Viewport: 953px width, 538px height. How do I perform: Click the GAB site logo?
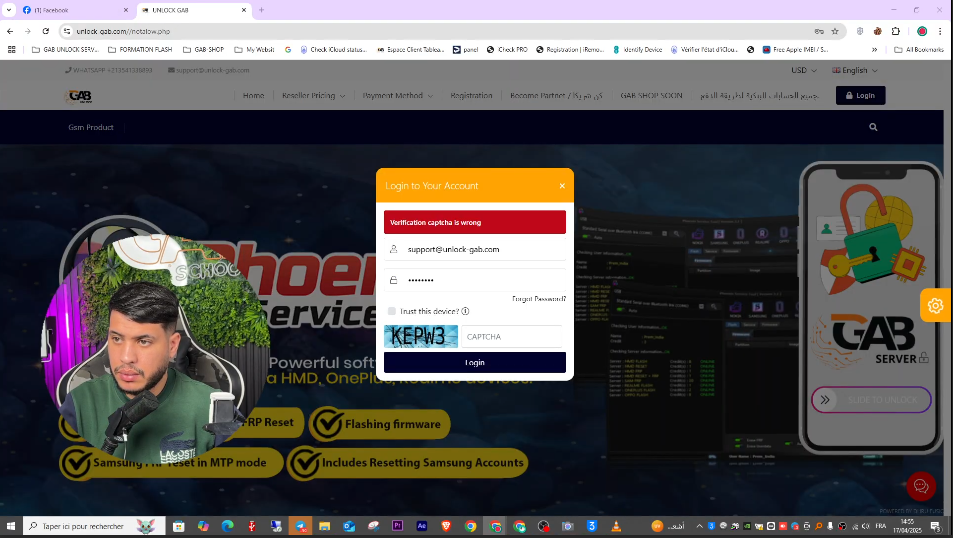point(79,96)
